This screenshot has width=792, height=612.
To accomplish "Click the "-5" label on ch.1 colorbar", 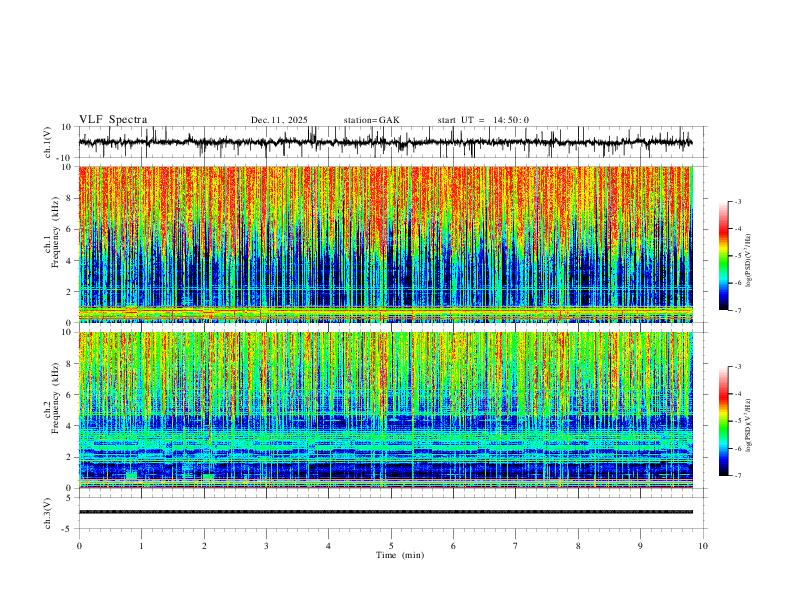I will point(738,256).
